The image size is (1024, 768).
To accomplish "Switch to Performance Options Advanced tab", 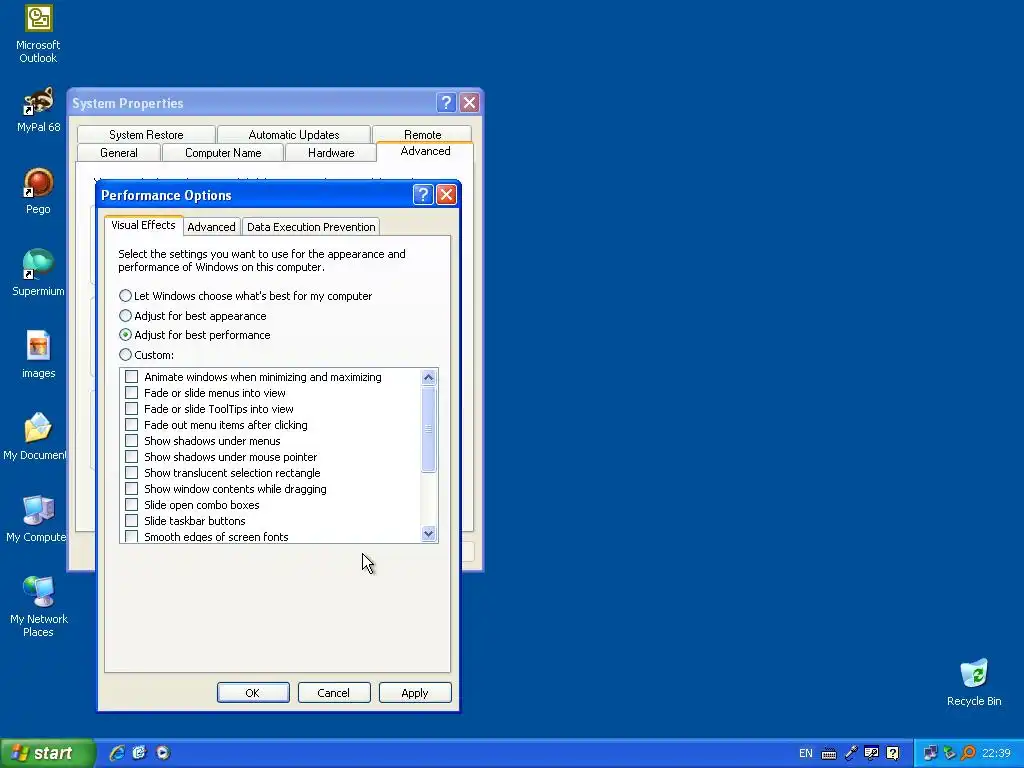I will click(211, 227).
